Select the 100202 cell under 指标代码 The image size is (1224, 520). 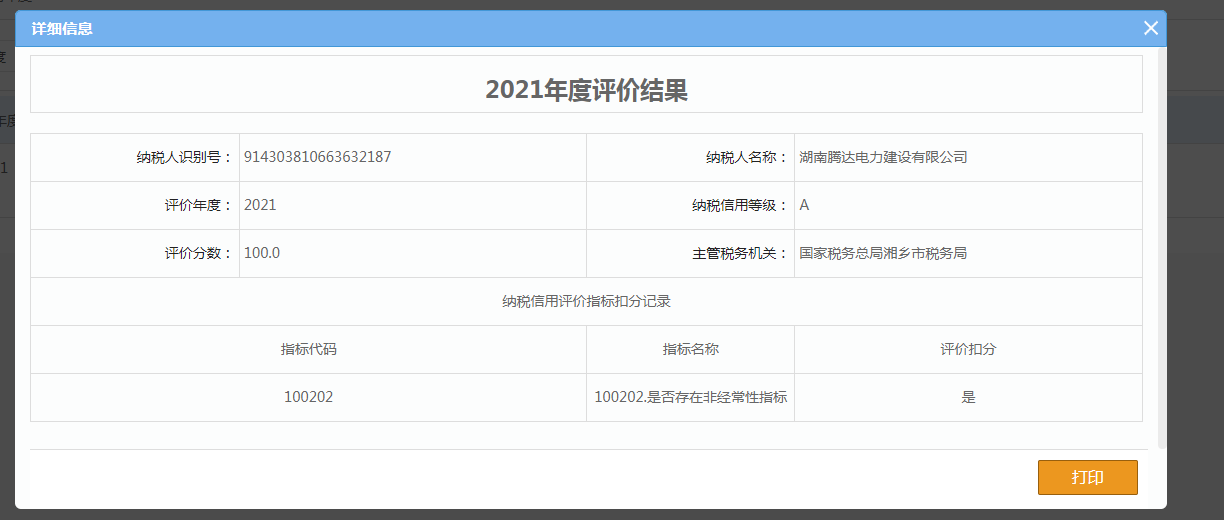click(308, 397)
